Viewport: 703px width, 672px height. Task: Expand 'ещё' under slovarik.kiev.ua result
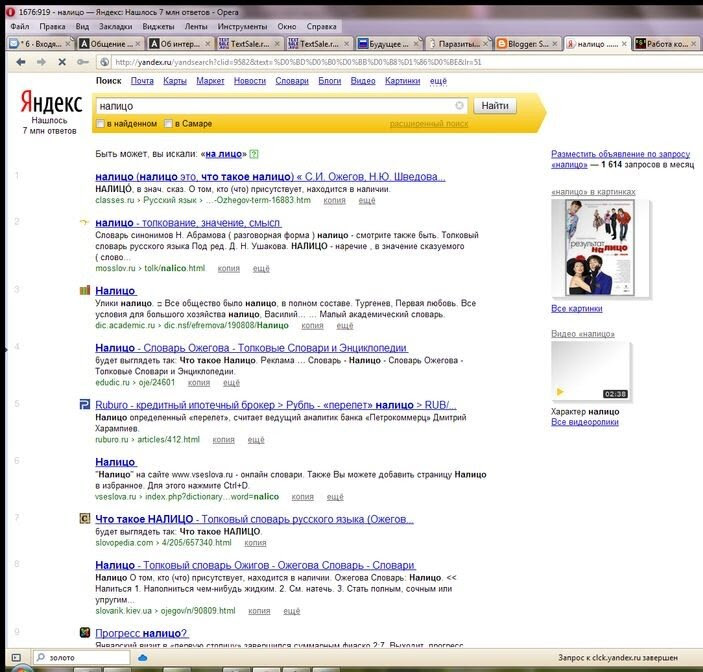[291, 611]
